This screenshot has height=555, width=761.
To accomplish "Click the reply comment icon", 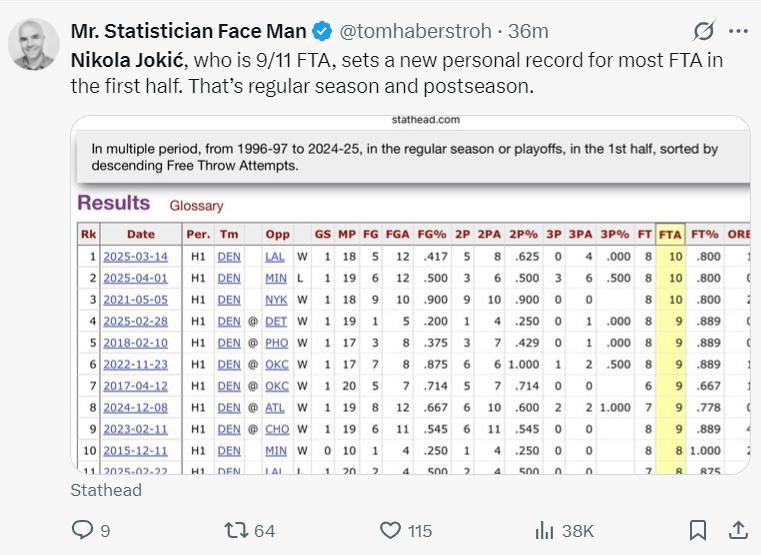I will 83,530.
